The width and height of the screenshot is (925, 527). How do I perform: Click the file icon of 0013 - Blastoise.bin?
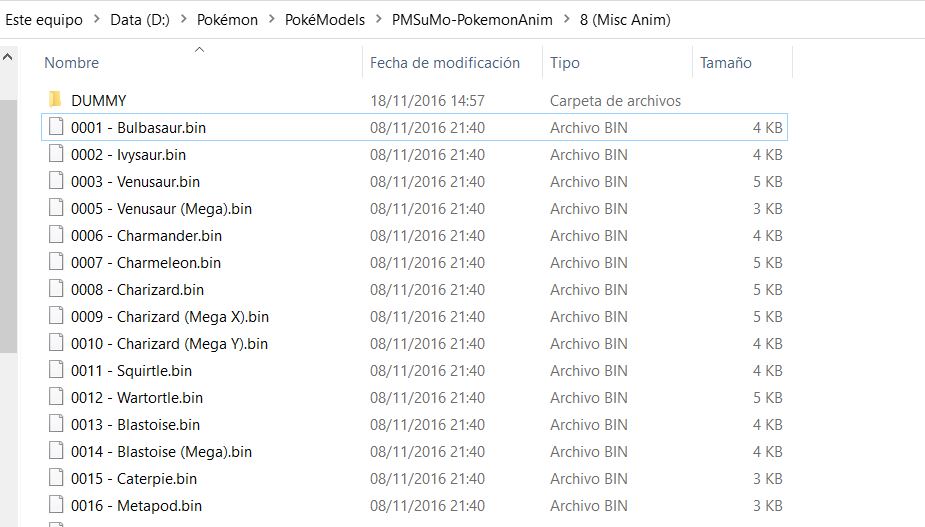click(x=56, y=424)
